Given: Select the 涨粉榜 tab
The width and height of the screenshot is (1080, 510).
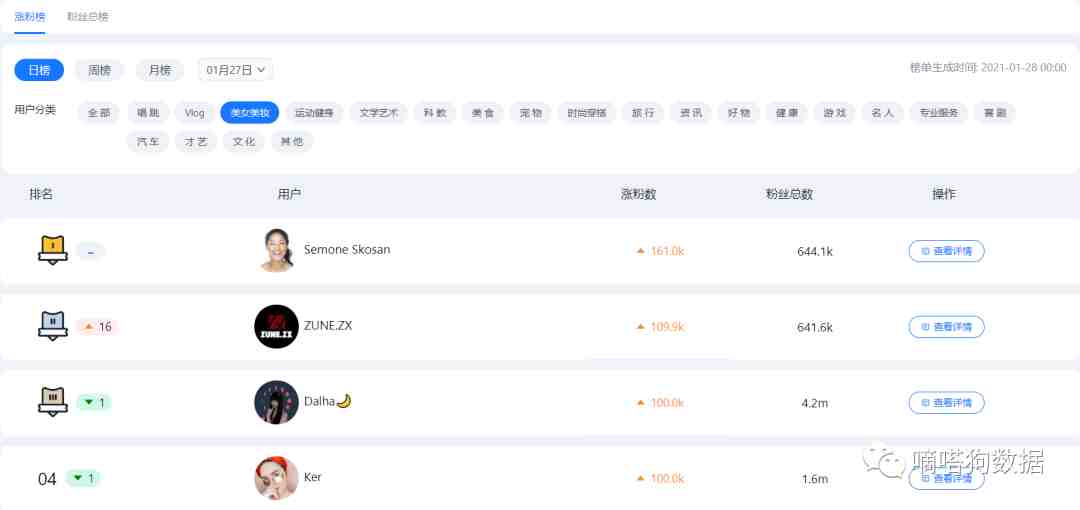Looking at the screenshot, I should coord(30,17).
